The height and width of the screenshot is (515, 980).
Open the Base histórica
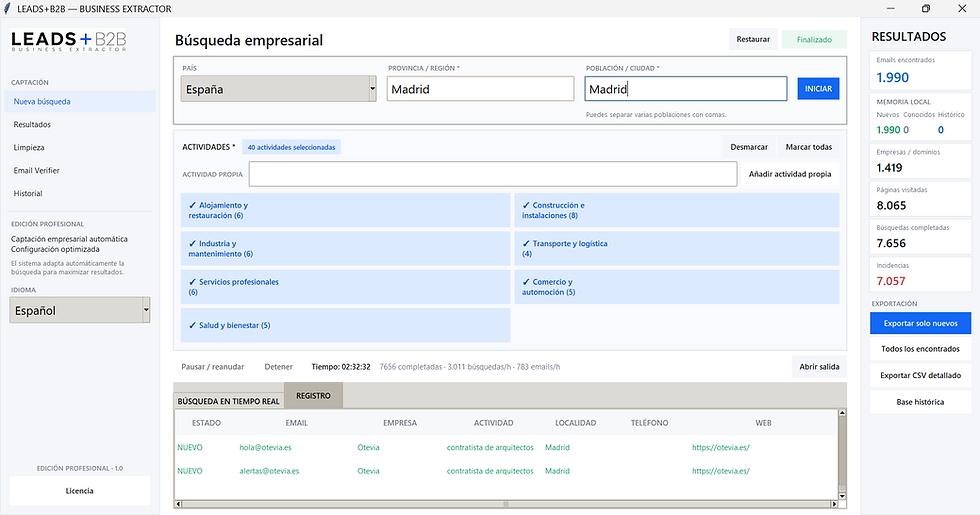tap(921, 402)
